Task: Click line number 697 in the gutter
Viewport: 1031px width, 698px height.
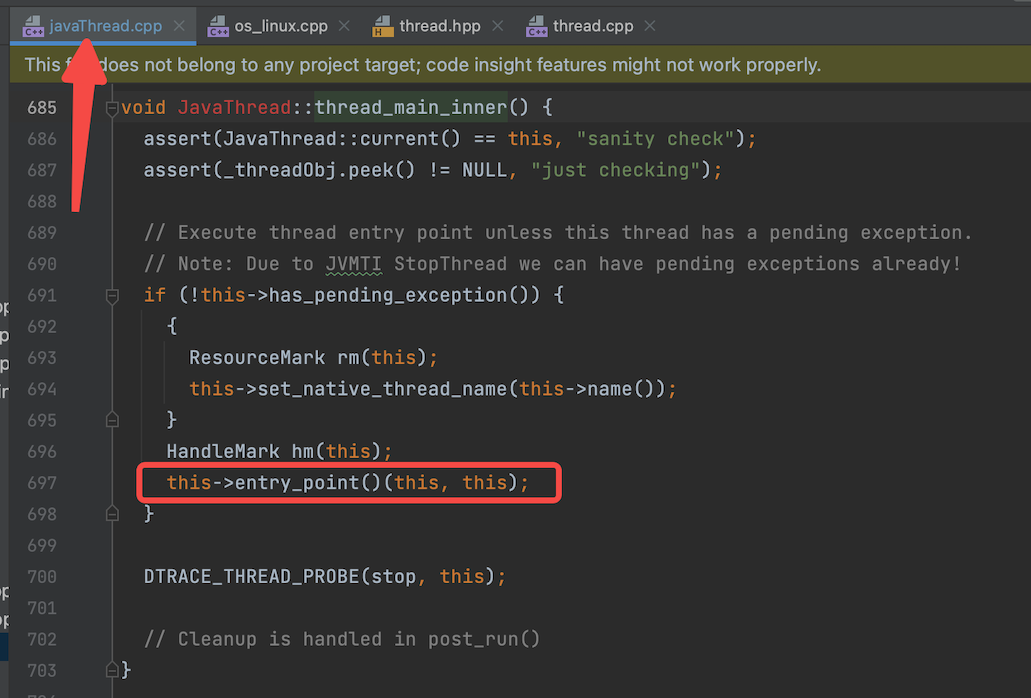Action: [x=42, y=483]
